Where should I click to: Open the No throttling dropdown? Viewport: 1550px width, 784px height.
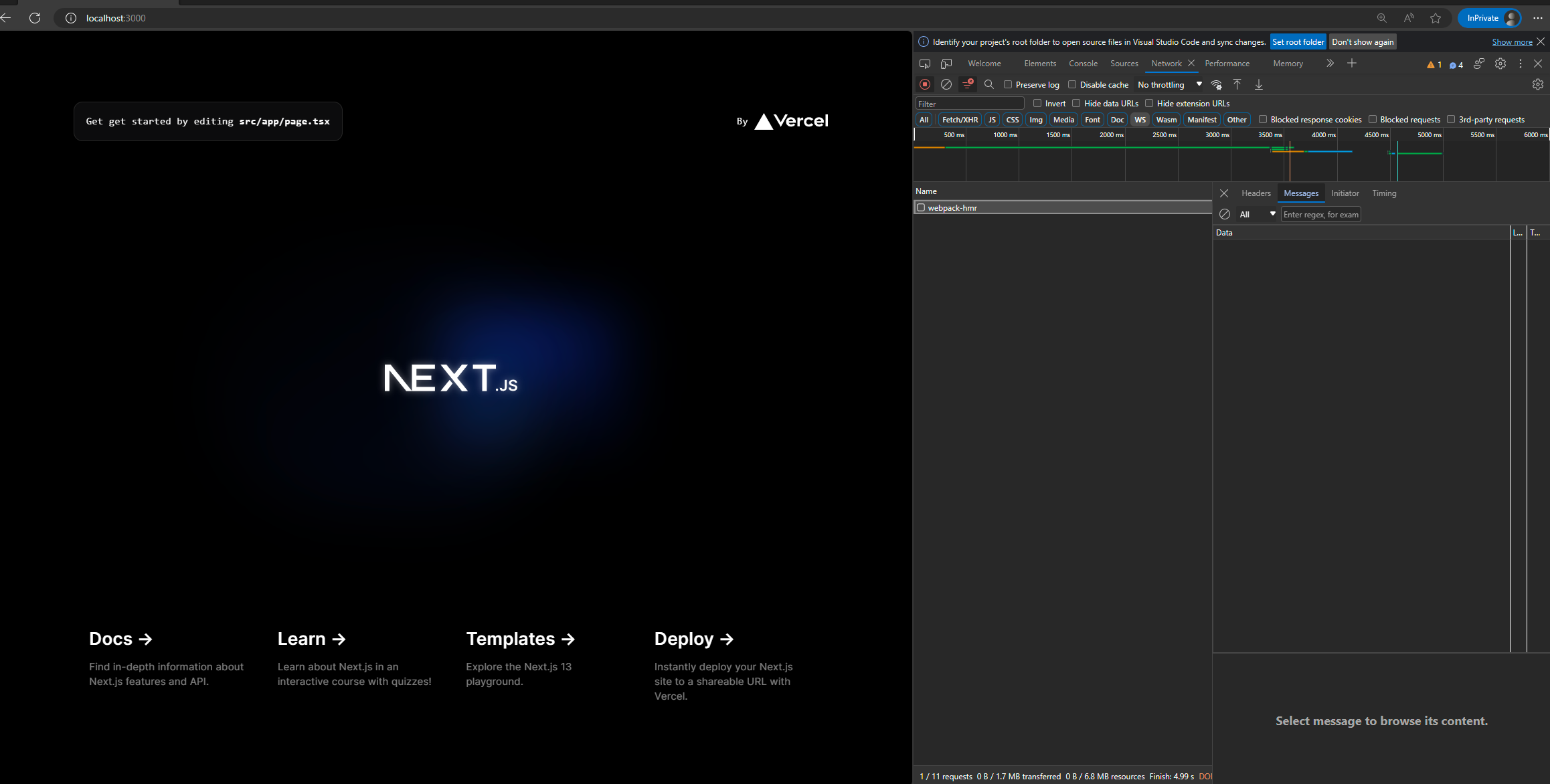[x=1169, y=85]
